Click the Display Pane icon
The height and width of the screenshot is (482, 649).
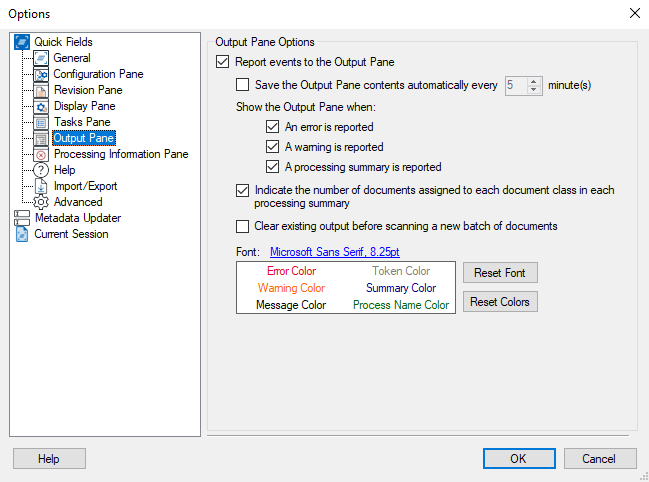(x=41, y=106)
